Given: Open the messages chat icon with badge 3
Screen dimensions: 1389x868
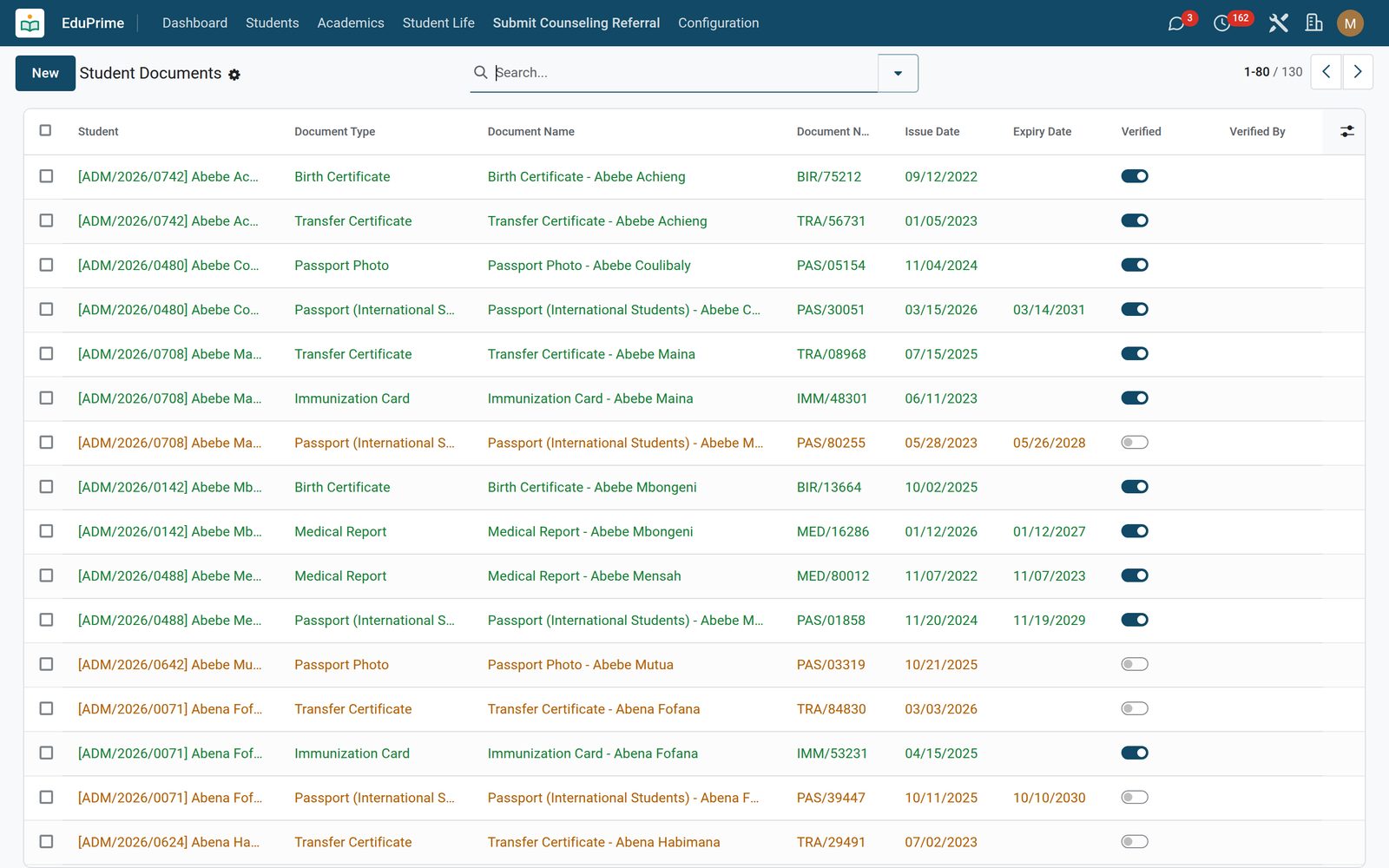Looking at the screenshot, I should click(x=1176, y=23).
